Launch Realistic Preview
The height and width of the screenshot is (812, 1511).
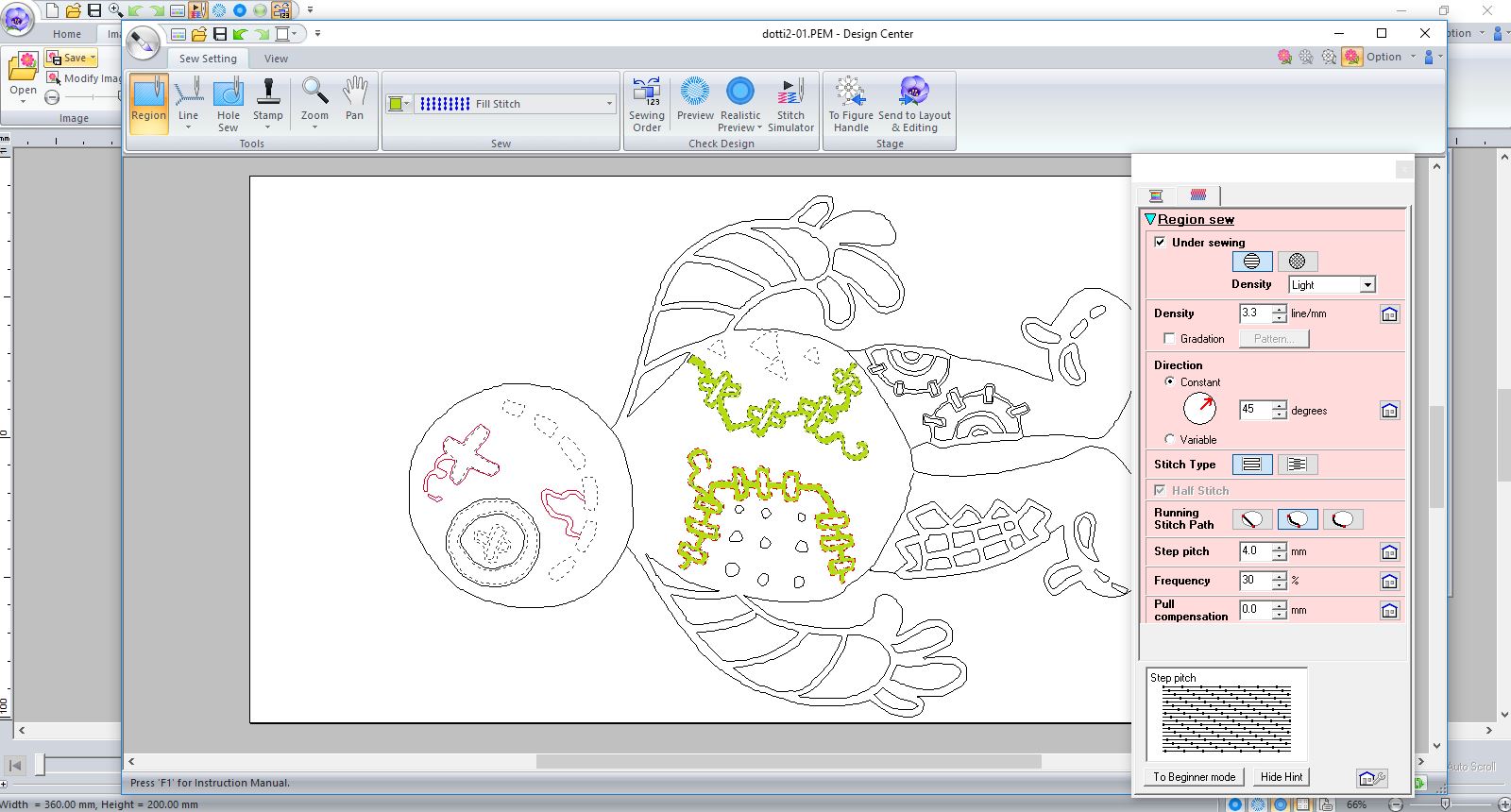739,105
